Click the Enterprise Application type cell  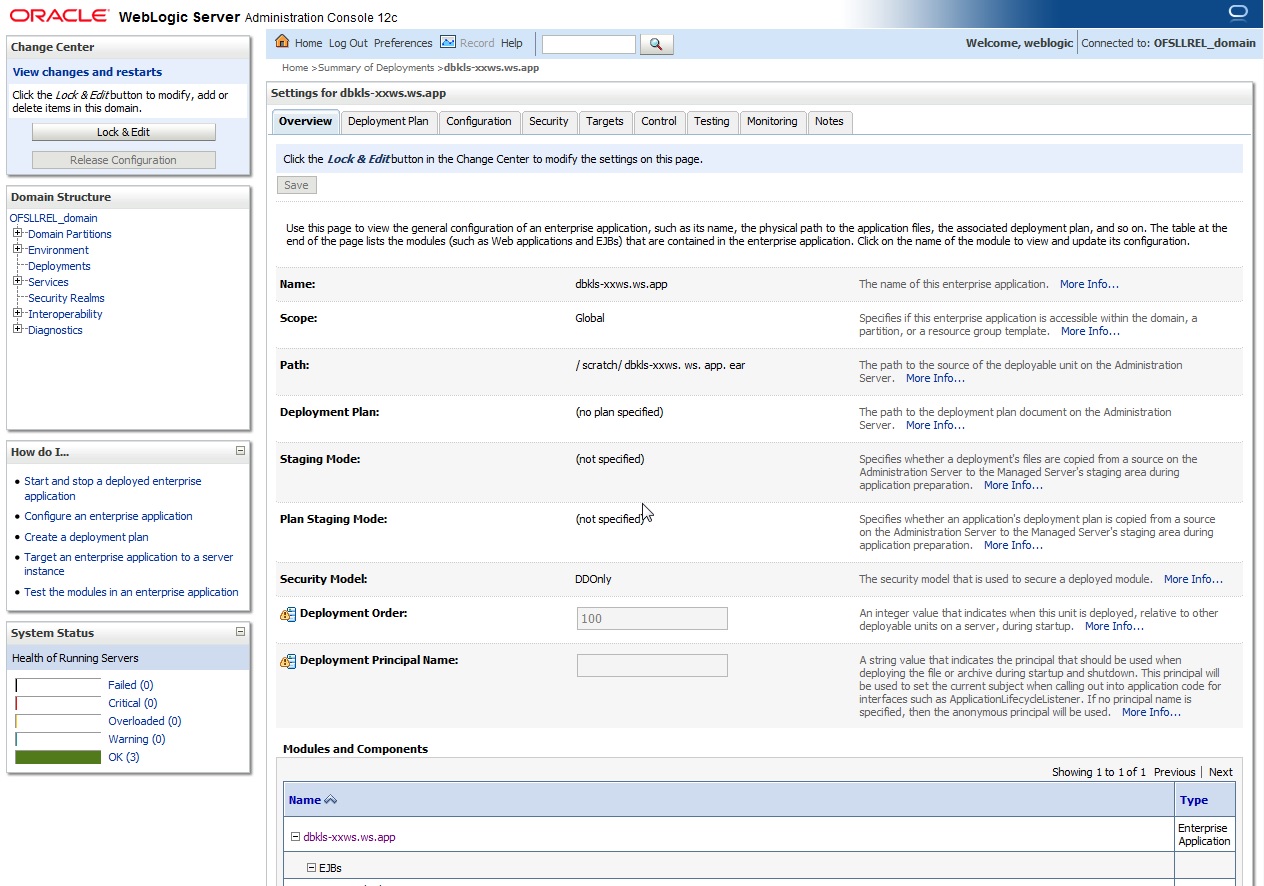[1204, 835]
